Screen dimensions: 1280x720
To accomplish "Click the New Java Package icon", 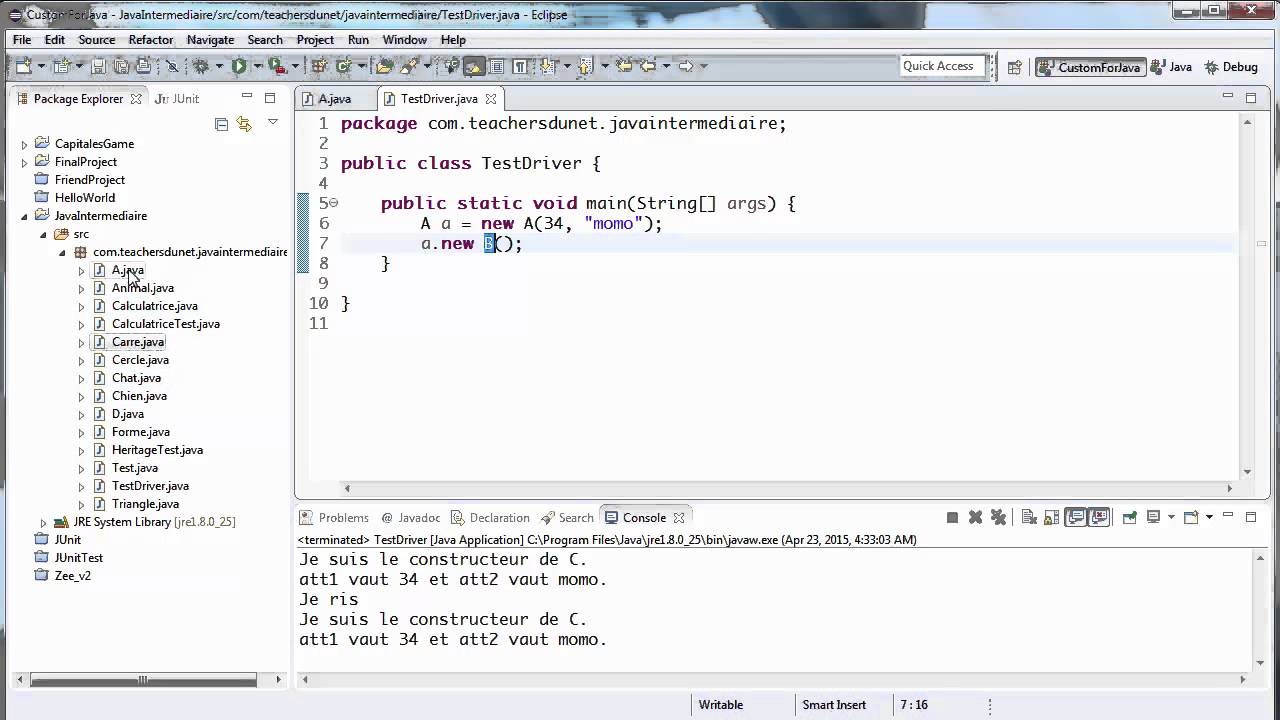I will pos(320,66).
